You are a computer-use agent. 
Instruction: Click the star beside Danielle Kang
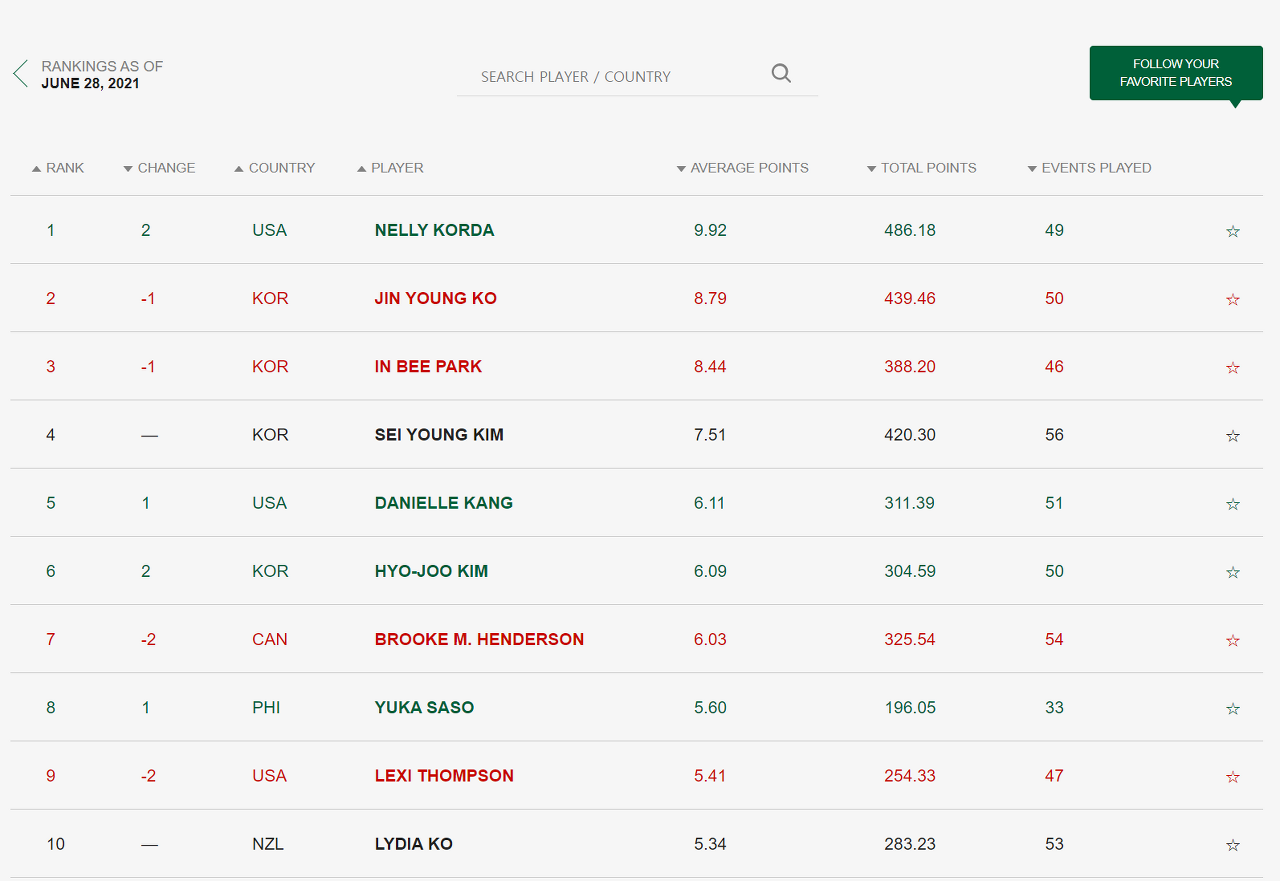[x=1232, y=504]
